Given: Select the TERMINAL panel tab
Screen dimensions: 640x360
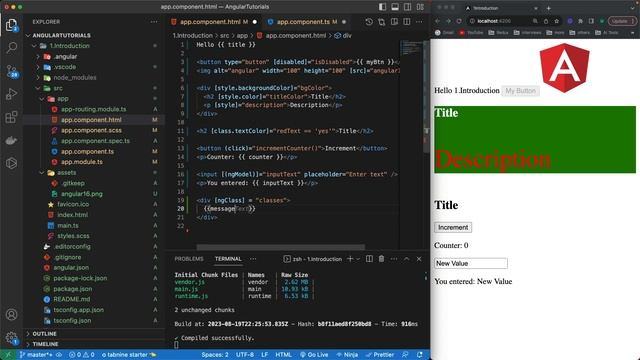Looking at the screenshot, I should 228,259.
